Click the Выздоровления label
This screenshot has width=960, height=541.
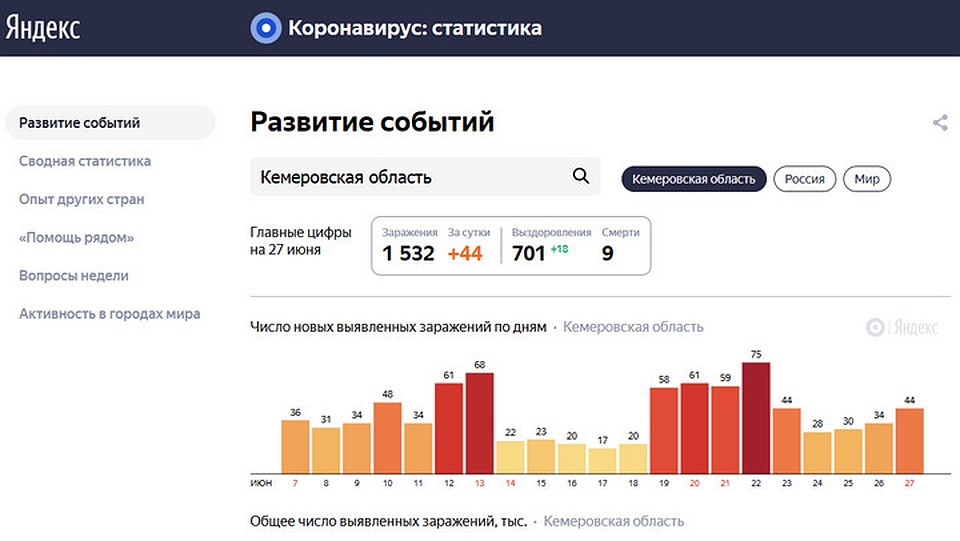pos(552,233)
